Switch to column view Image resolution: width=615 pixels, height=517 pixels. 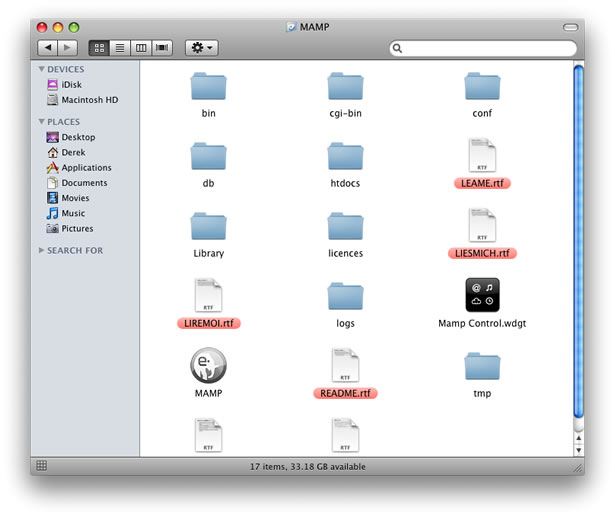141,48
